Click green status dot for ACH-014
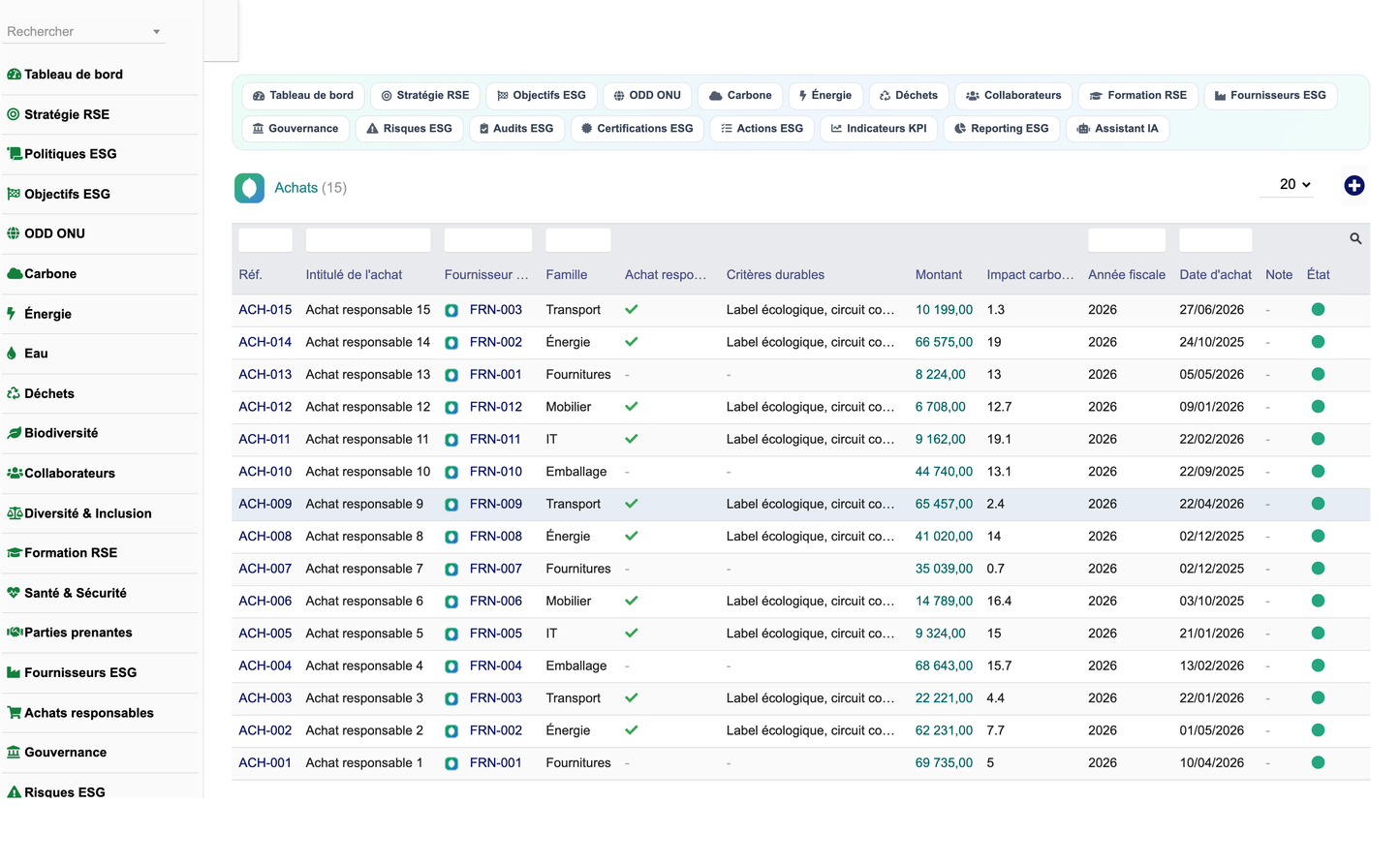1400x866 pixels. click(1318, 342)
